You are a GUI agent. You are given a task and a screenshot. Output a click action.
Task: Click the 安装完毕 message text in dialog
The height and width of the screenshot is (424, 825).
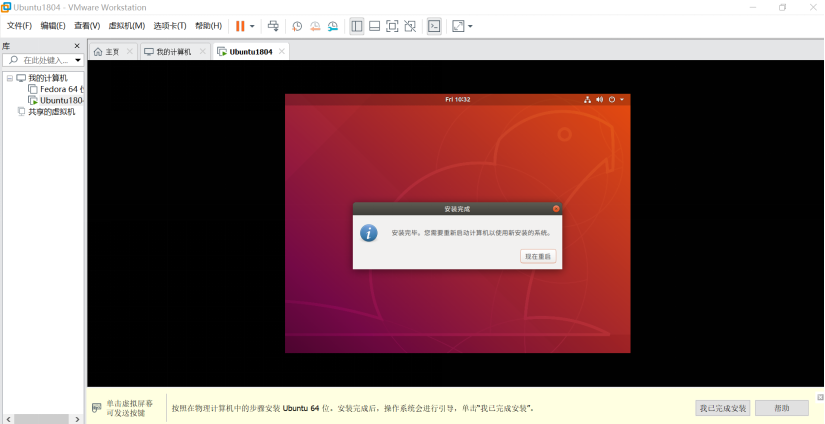pos(471,233)
